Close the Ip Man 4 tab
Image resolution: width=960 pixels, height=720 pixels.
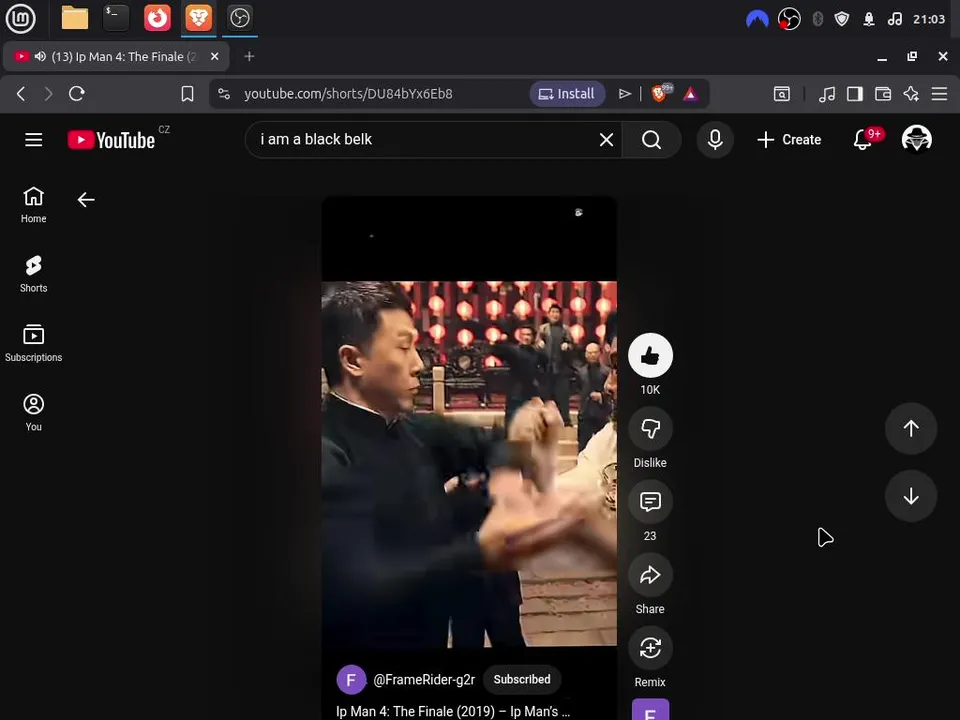[x=214, y=56]
